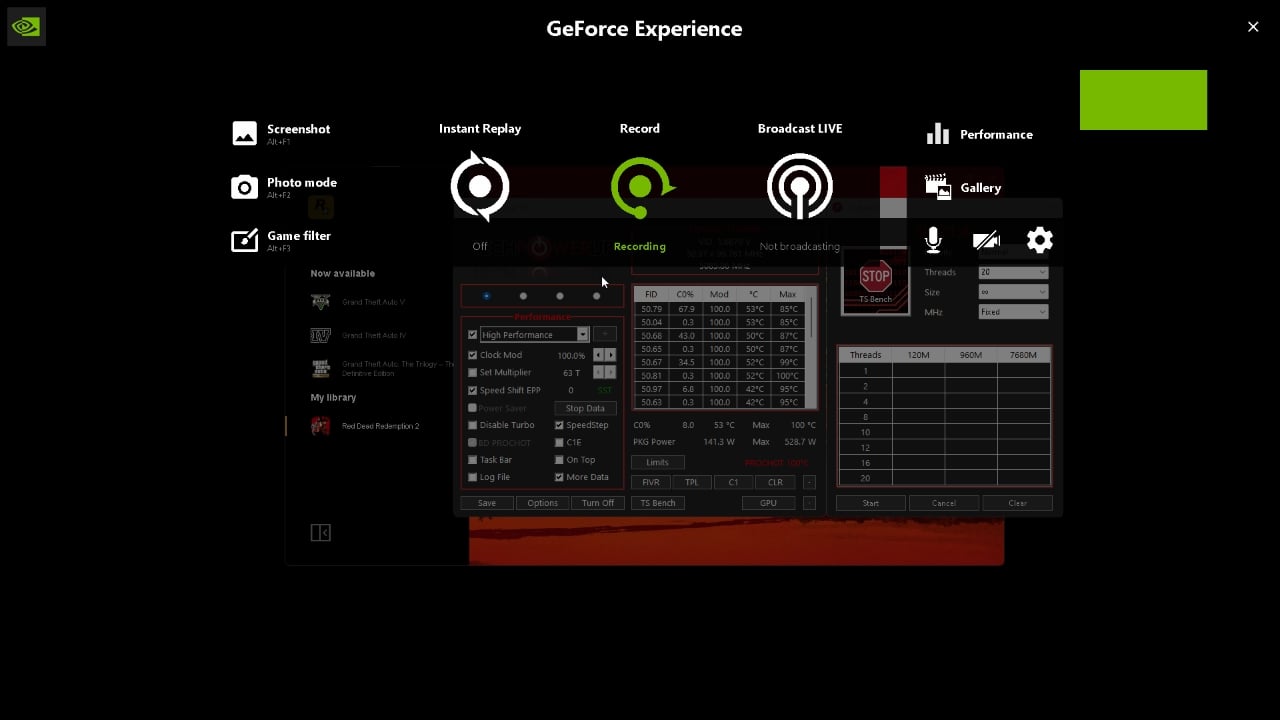Toggle the SpeedStep checkbox
The width and height of the screenshot is (1280, 720).
coord(559,425)
